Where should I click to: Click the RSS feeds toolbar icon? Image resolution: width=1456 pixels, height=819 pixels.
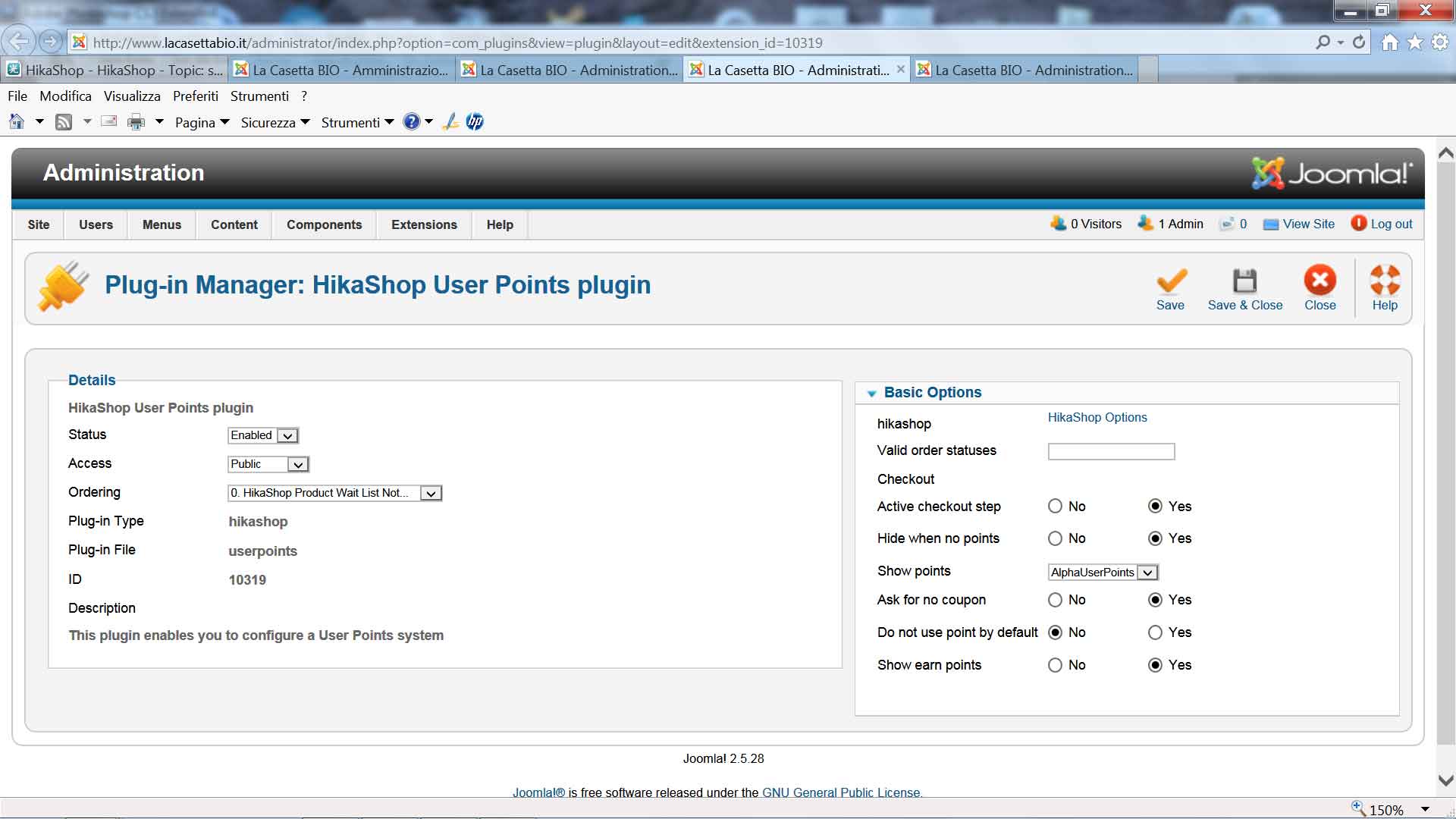[64, 122]
